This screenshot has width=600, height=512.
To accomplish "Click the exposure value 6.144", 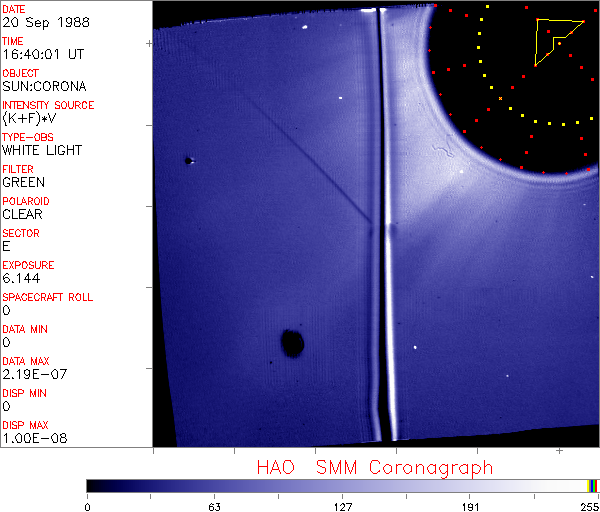I will coord(21,279).
